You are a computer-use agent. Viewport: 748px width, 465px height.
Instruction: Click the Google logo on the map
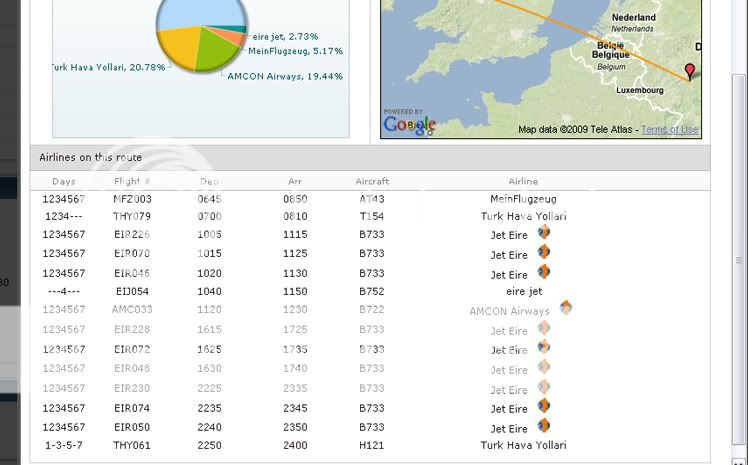409,125
